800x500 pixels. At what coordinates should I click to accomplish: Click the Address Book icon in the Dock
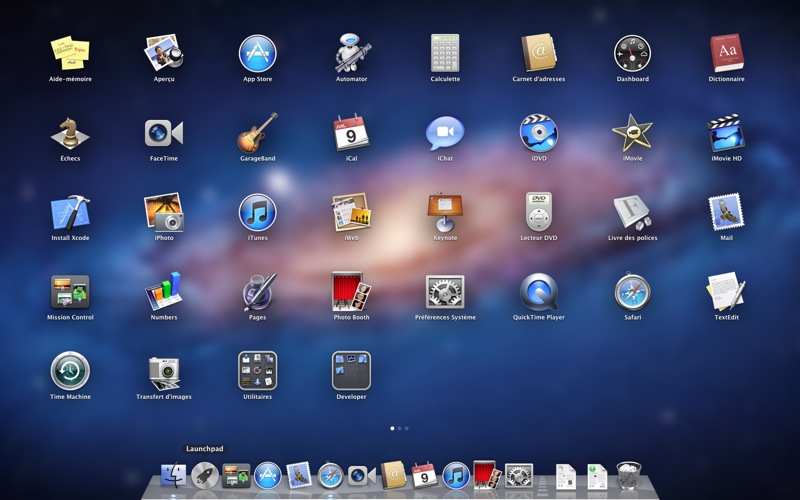tap(393, 475)
